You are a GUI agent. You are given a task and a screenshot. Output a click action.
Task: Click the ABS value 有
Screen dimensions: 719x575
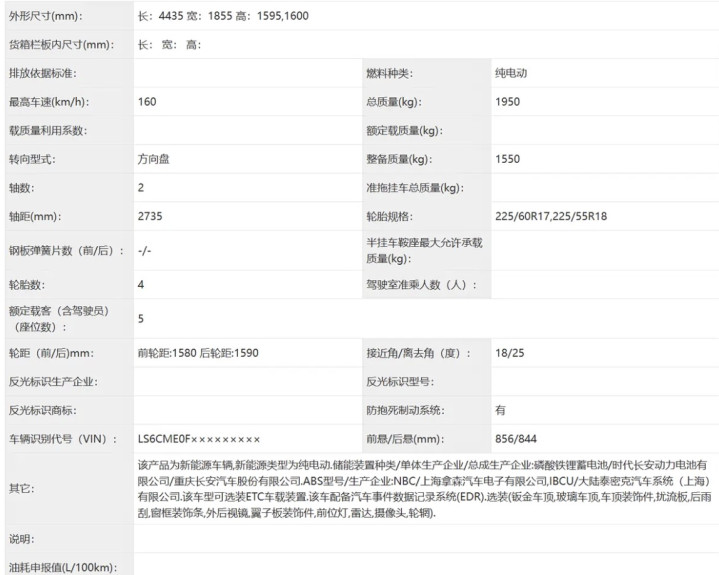[500, 410]
